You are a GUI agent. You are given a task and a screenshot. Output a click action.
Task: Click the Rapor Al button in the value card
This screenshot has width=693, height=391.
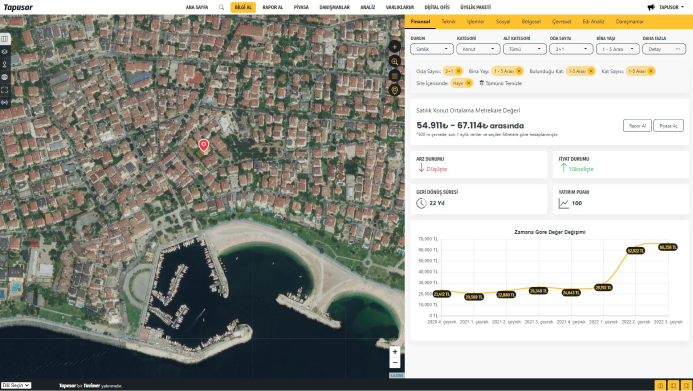637,126
